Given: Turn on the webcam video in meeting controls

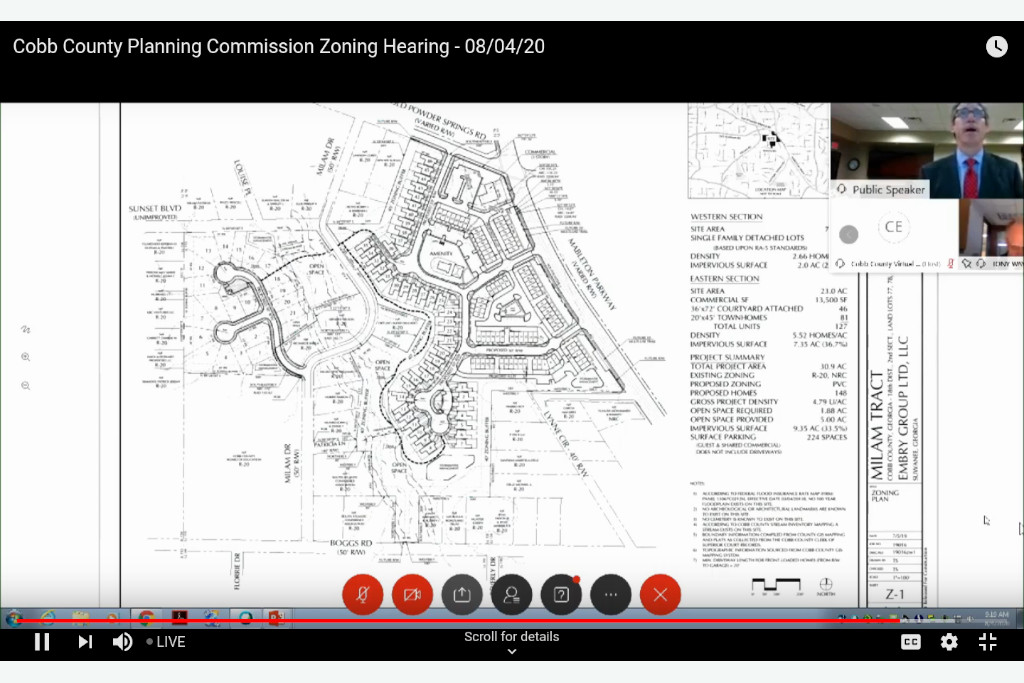Looking at the screenshot, I should click(x=412, y=594).
